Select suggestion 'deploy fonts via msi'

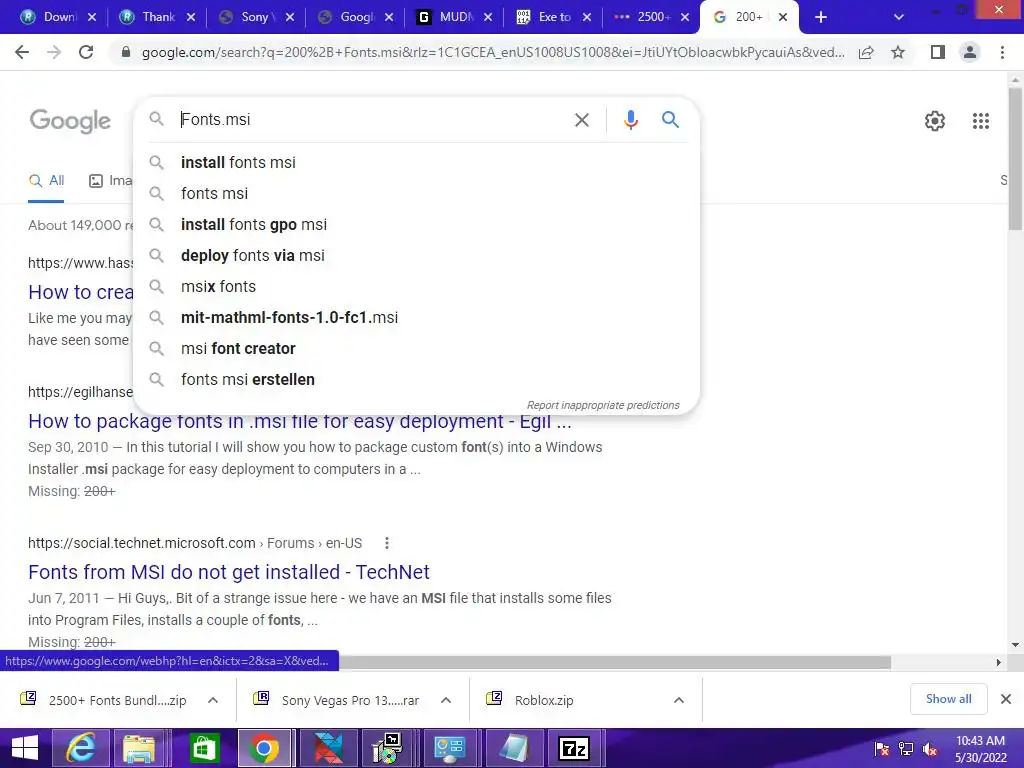tap(416, 255)
